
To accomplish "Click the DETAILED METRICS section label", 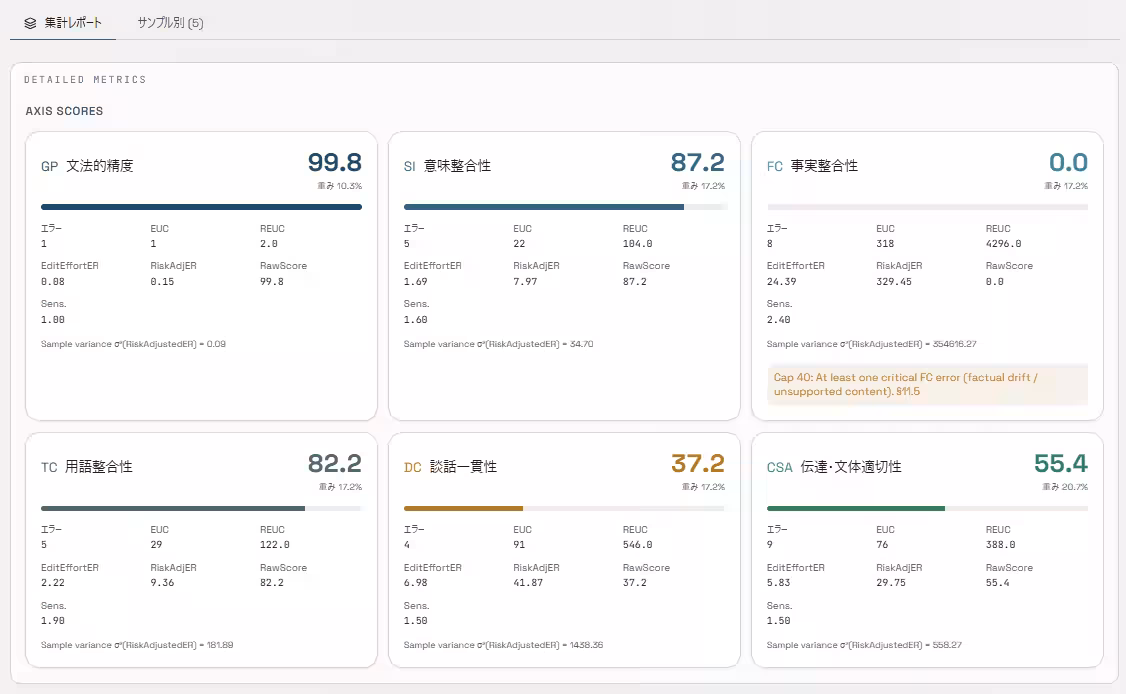I will click(85, 80).
